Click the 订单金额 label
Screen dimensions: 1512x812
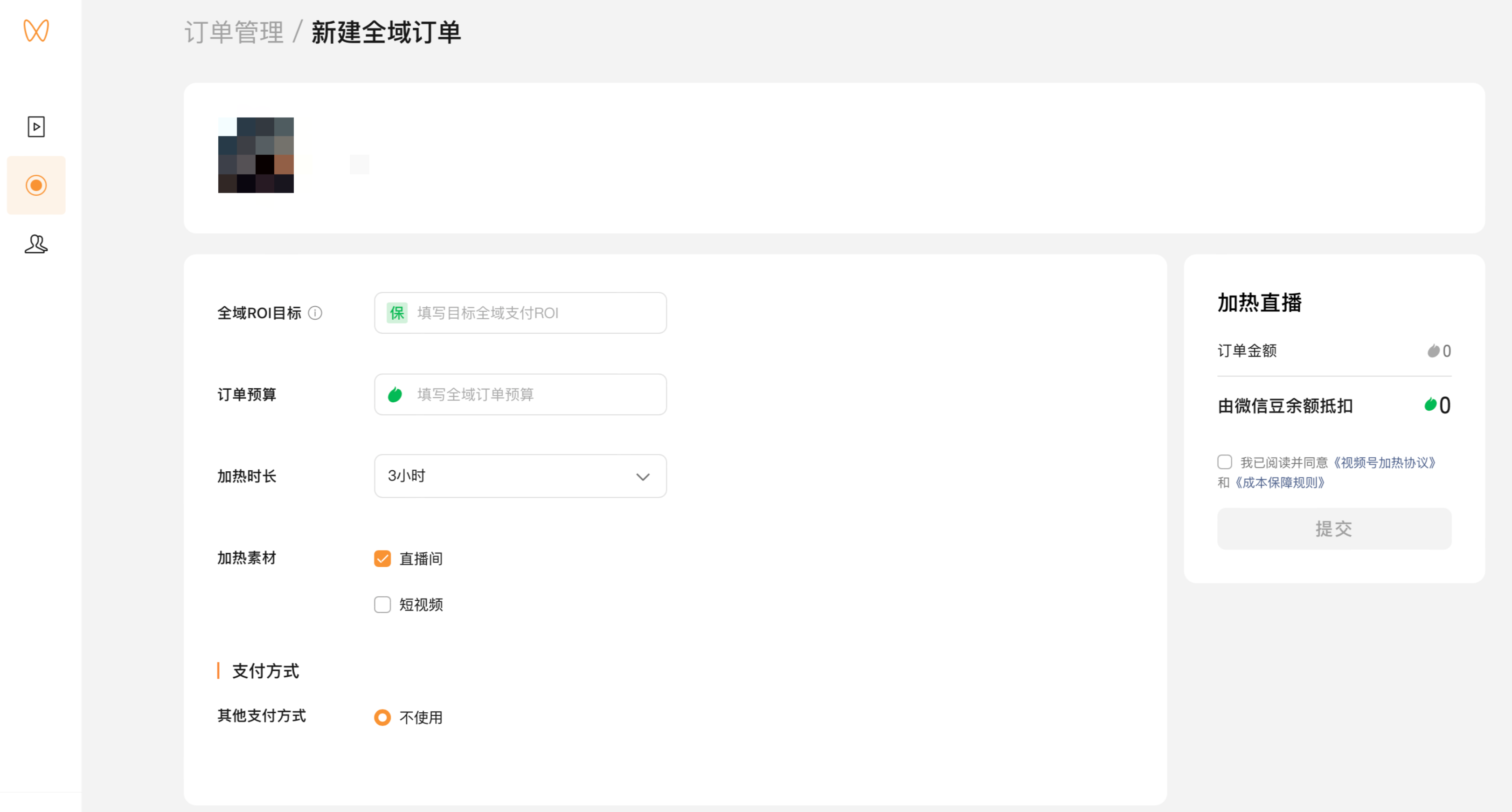(x=1247, y=351)
